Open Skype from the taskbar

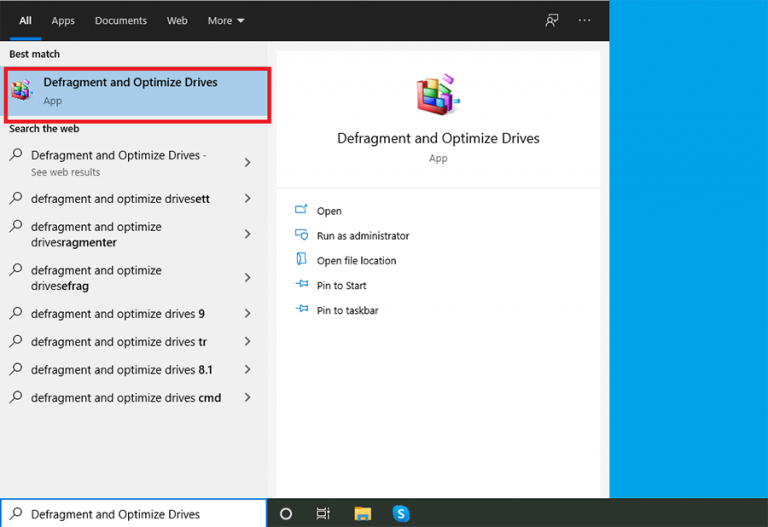click(x=401, y=513)
